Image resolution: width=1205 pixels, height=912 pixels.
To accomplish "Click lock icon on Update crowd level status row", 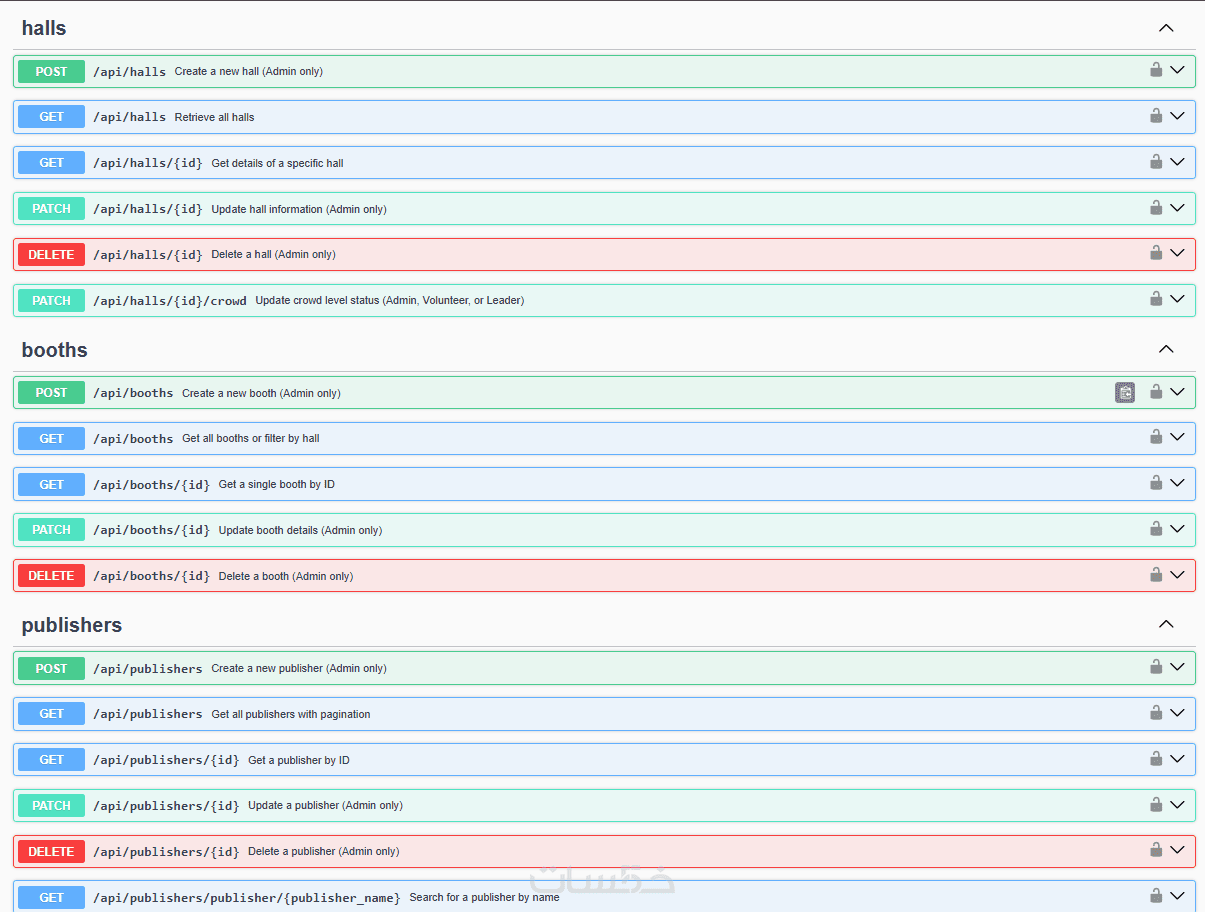I will [1156, 299].
